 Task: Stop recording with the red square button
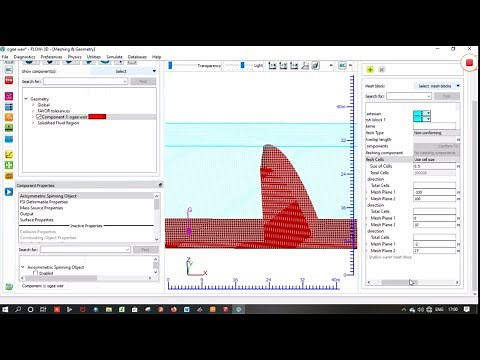469,63
